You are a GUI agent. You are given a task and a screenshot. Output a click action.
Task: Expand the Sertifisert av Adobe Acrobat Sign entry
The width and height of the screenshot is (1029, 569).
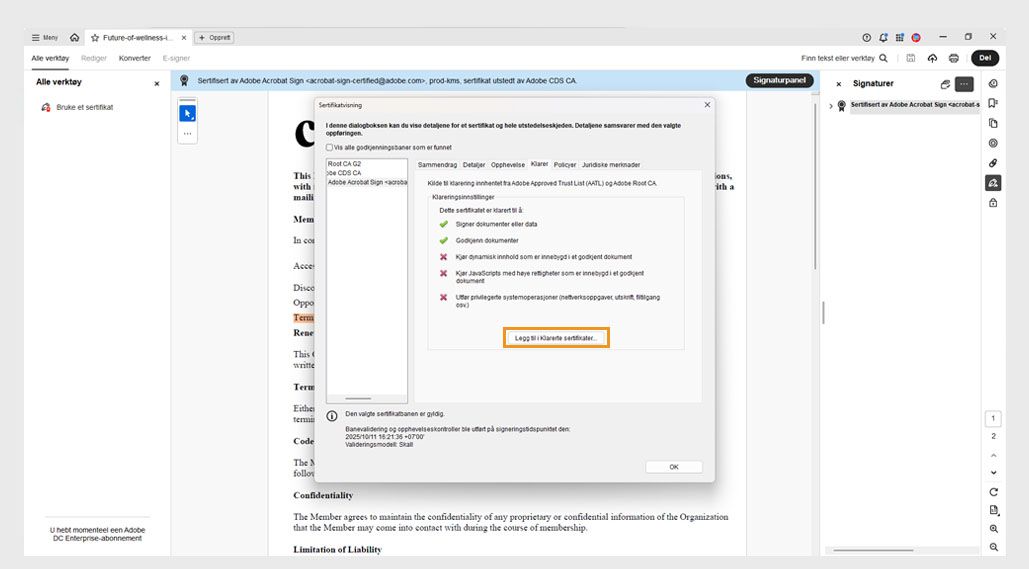pos(831,106)
